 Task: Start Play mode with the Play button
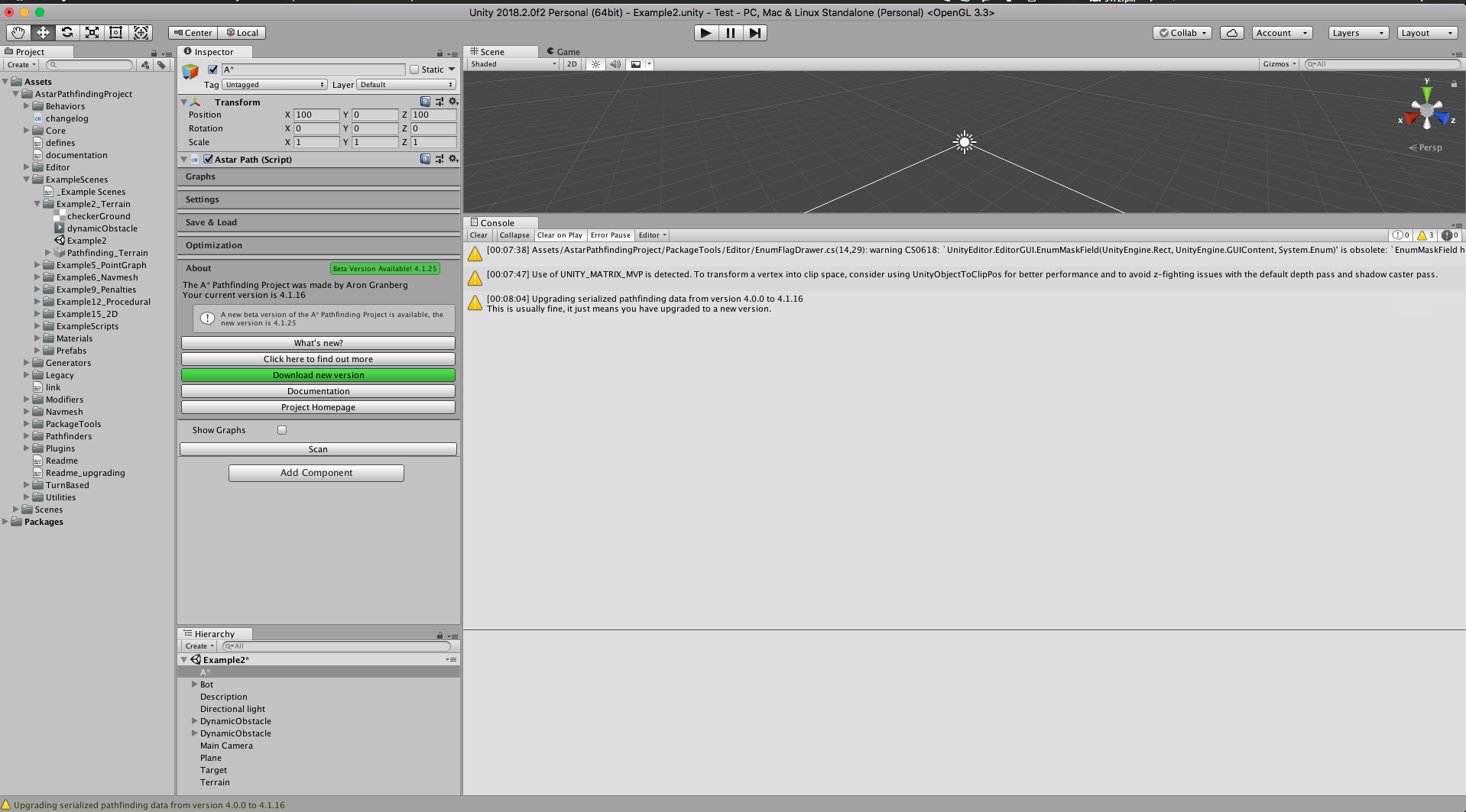(x=706, y=33)
